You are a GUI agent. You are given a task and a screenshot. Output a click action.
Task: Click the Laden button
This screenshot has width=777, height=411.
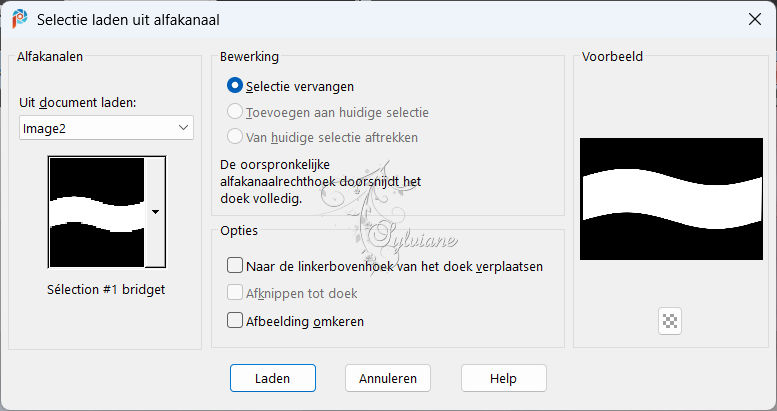pyautogui.click(x=273, y=378)
